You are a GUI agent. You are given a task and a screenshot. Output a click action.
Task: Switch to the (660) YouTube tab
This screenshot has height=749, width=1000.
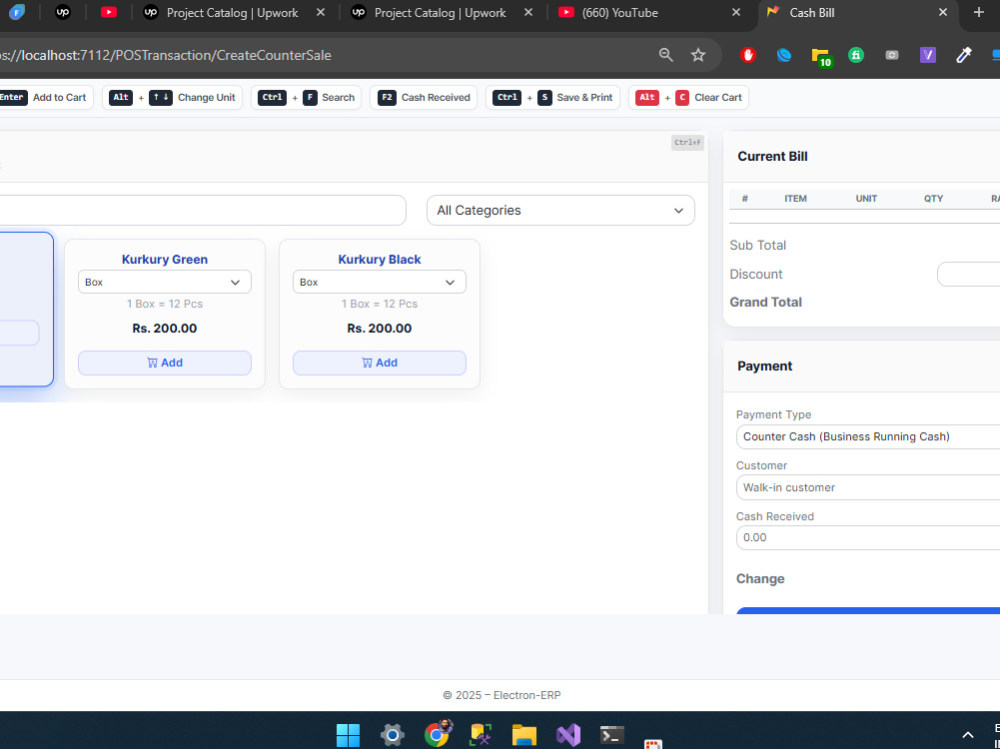(x=619, y=12)
